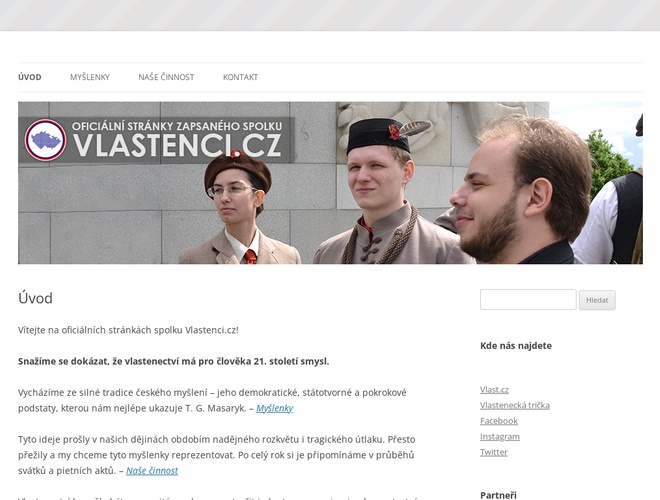The image size is (660, 500).
Task: Select the Kontakt navigation item
Action: pyautogui.click(x=240, y=77)
